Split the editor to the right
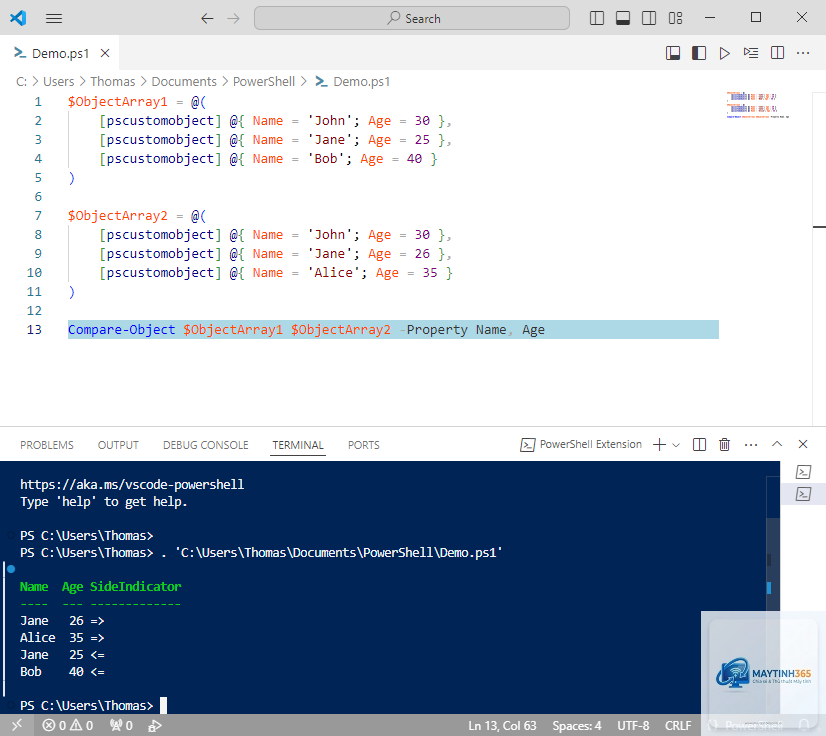The height and width of the screenshot is (736, 826). click(777, 53)
